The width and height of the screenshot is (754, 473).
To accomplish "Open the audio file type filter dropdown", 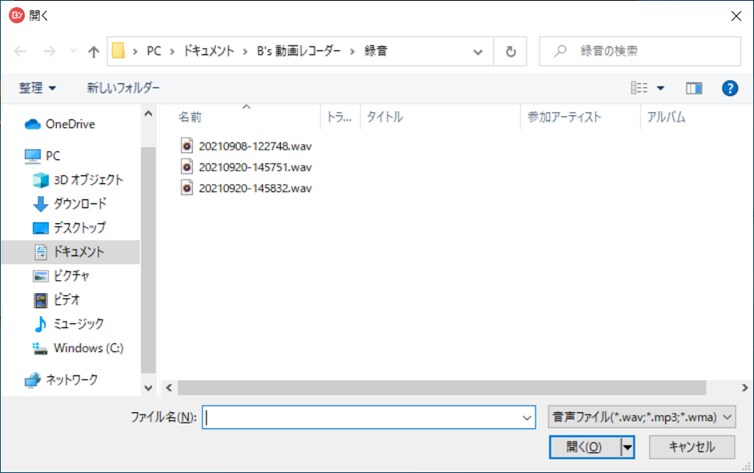I will 641,416.
